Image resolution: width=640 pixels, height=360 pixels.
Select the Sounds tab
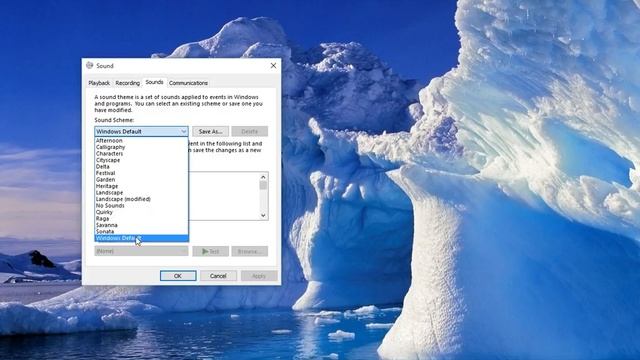click(x=154, y=82)
